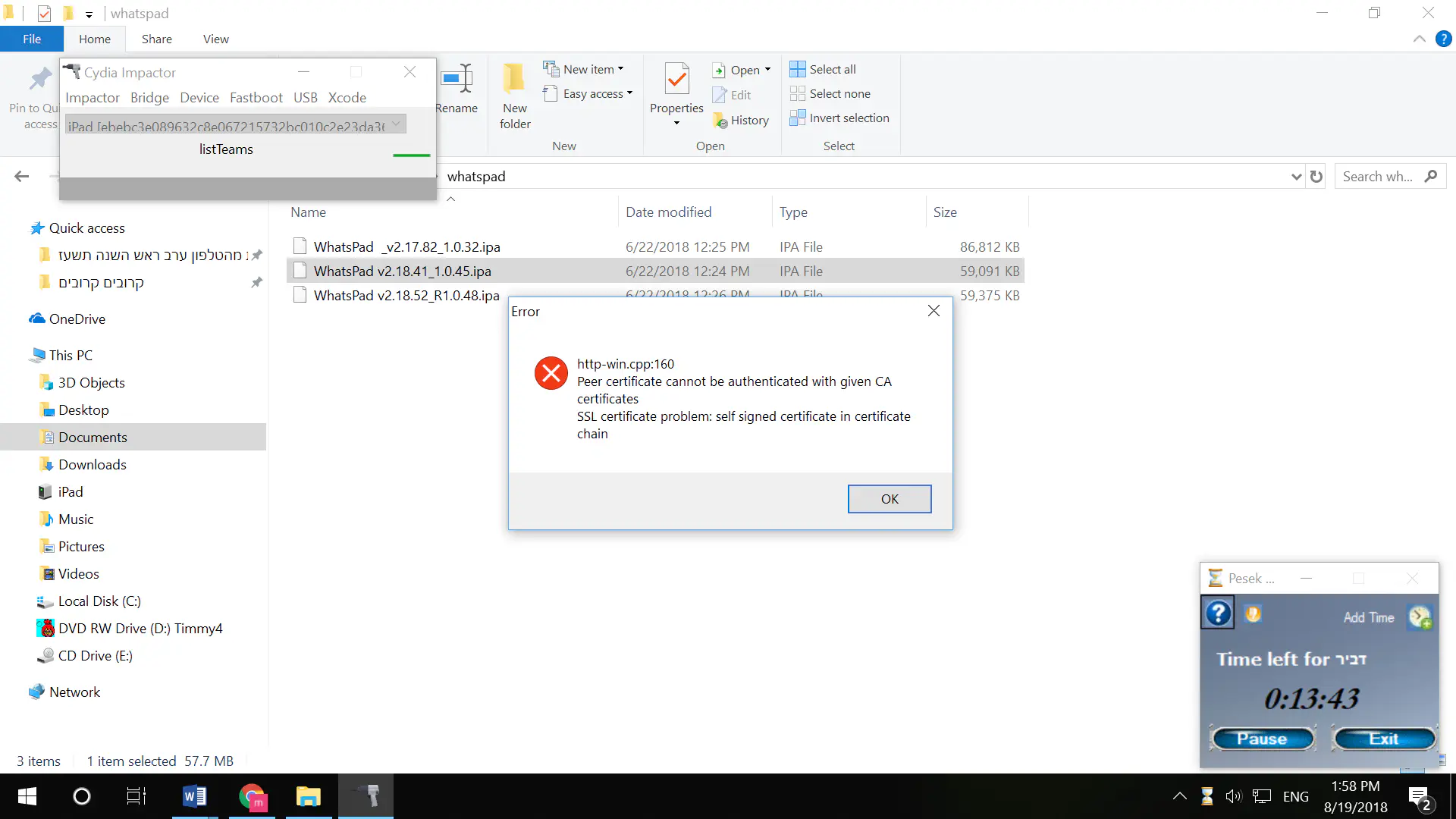The image size is (1456, 819).
Task: Click the Properties checkmark icon
Action: click(676, 79)
